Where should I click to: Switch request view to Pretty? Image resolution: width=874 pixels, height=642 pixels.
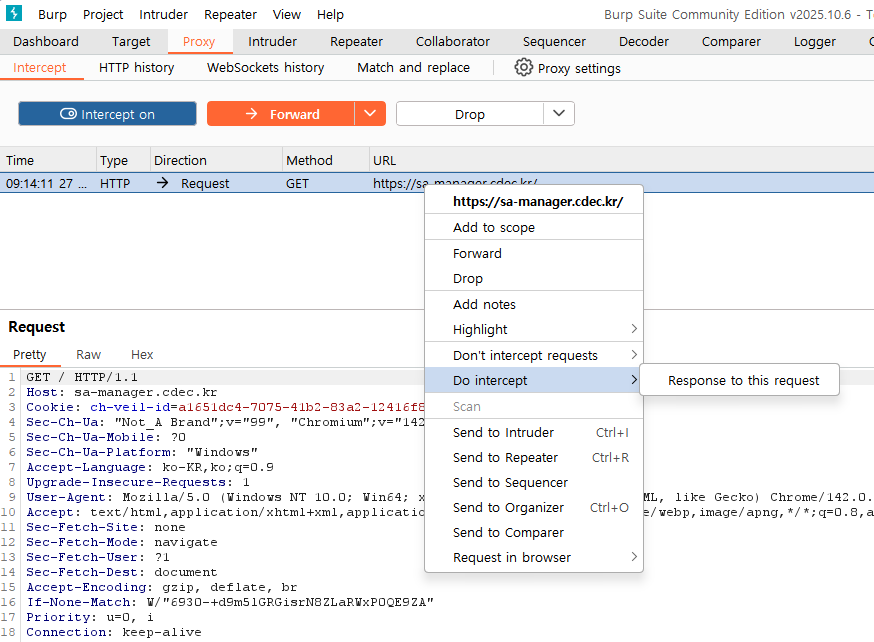coord(30,354)
